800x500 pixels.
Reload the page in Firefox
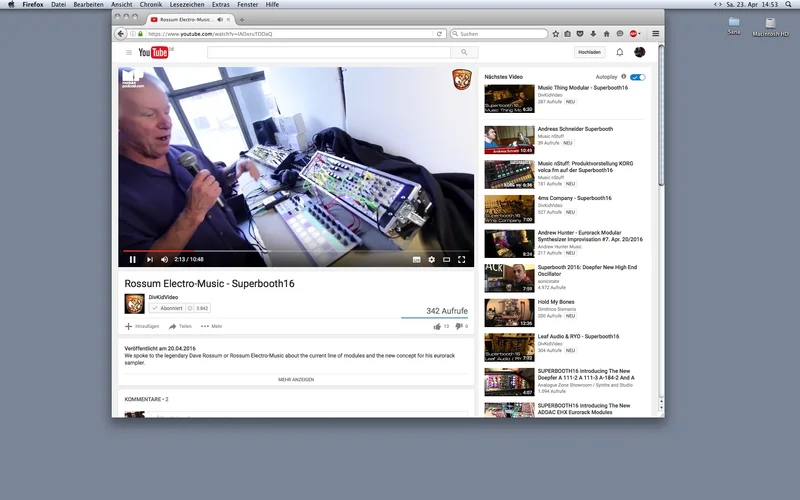coord(439,34)
